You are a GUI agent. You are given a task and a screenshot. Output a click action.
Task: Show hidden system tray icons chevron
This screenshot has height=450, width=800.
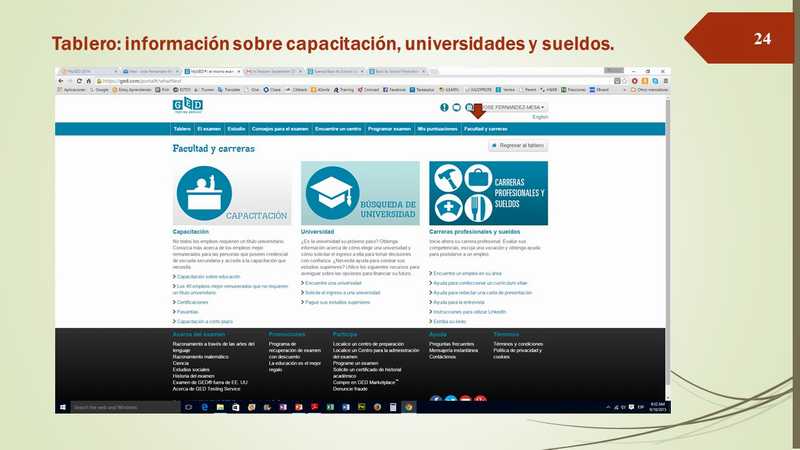coord(608,407)
